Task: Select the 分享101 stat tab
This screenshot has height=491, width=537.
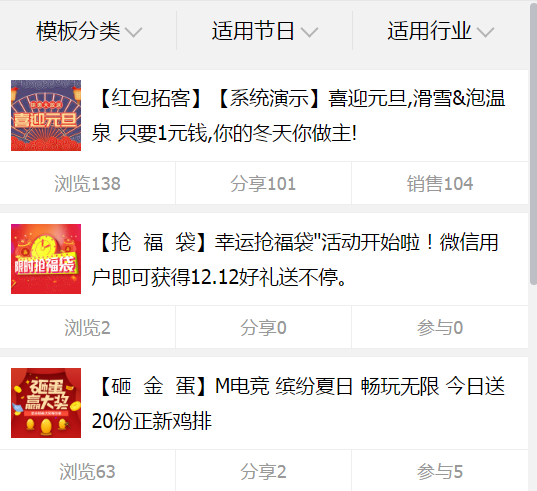Action: [263, 184]
